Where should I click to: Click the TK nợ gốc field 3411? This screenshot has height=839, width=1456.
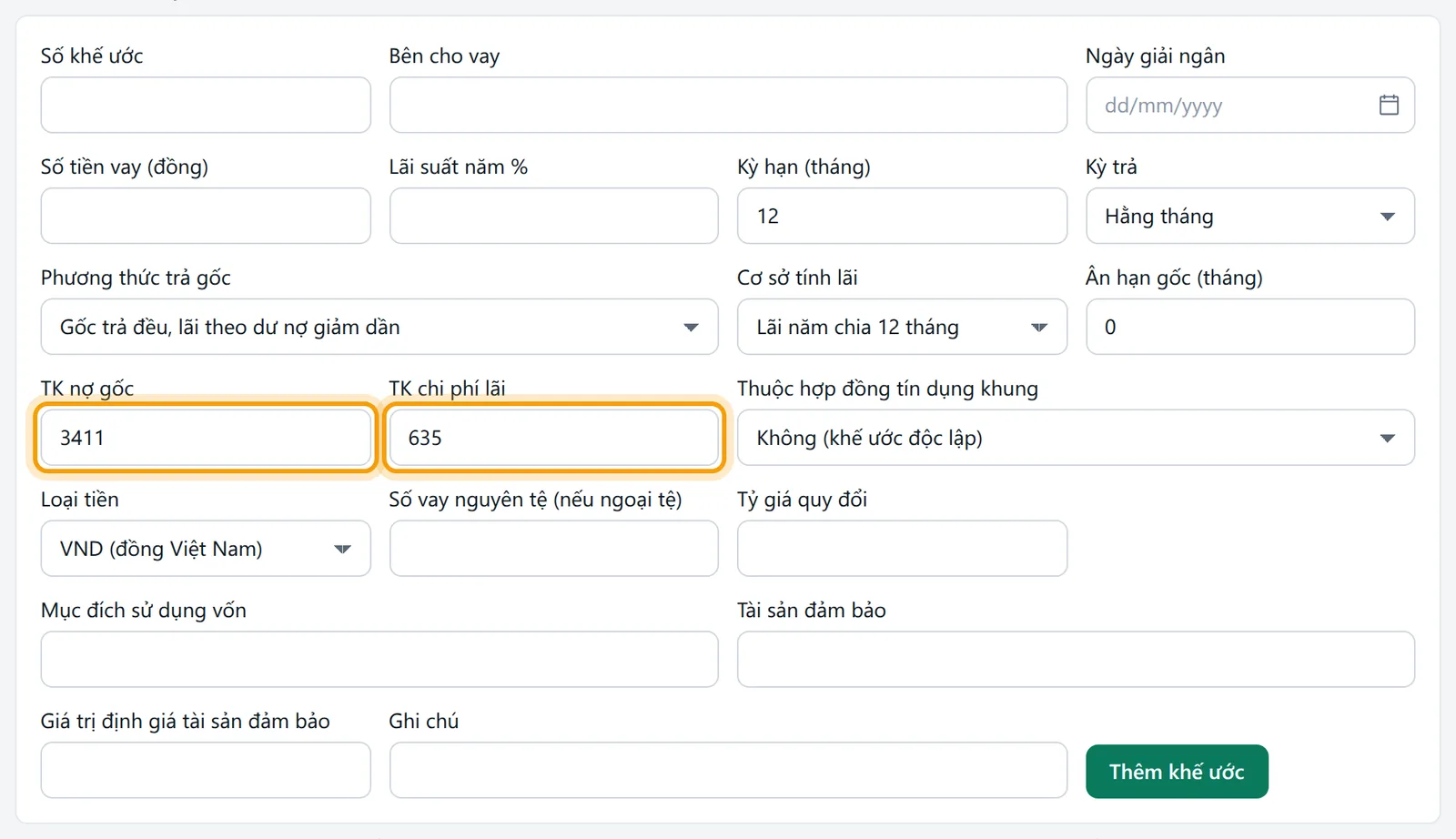click(206, 438)
